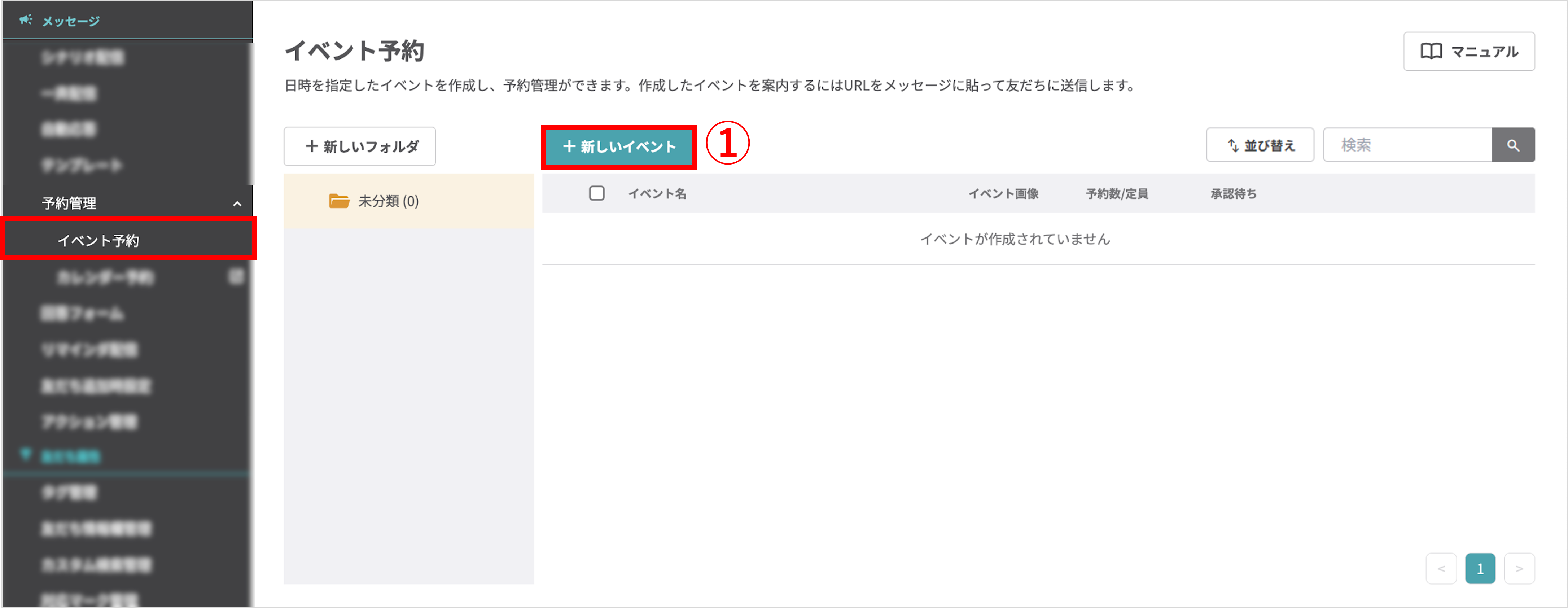The width and height of the screenshot is (1568, 608).
Task: Create a new event with 新しいイベント
Action: tap(618, 146)
